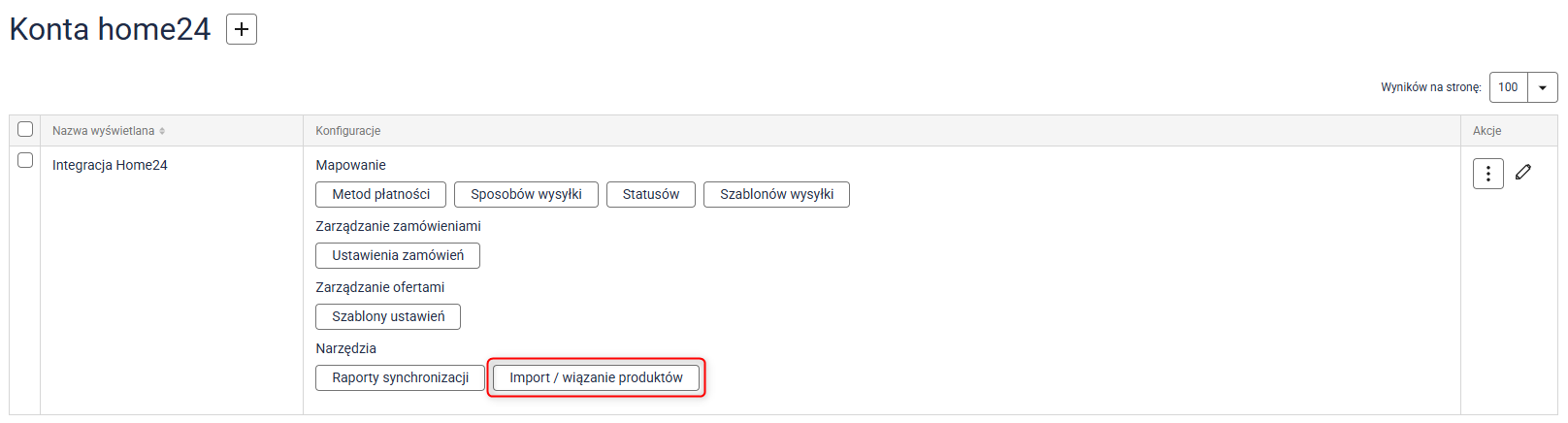Screen dimensions: 1568x423
Task: Expand the results-per-page dropdown arrow
Action: coord(1542,87)
